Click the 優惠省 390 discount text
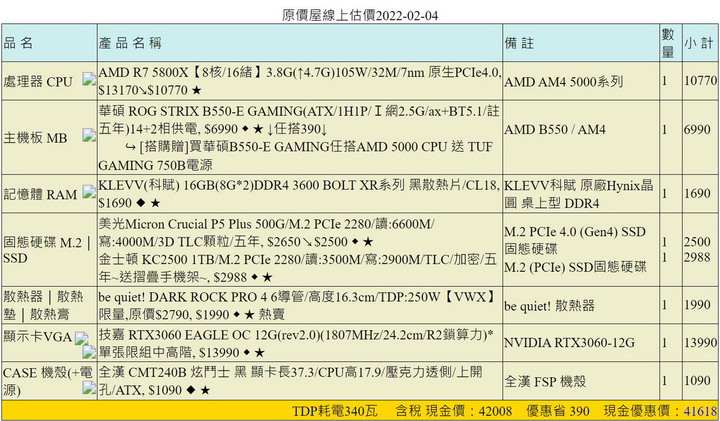This screenshot has width=720, height=421. (x=558, y=411)
